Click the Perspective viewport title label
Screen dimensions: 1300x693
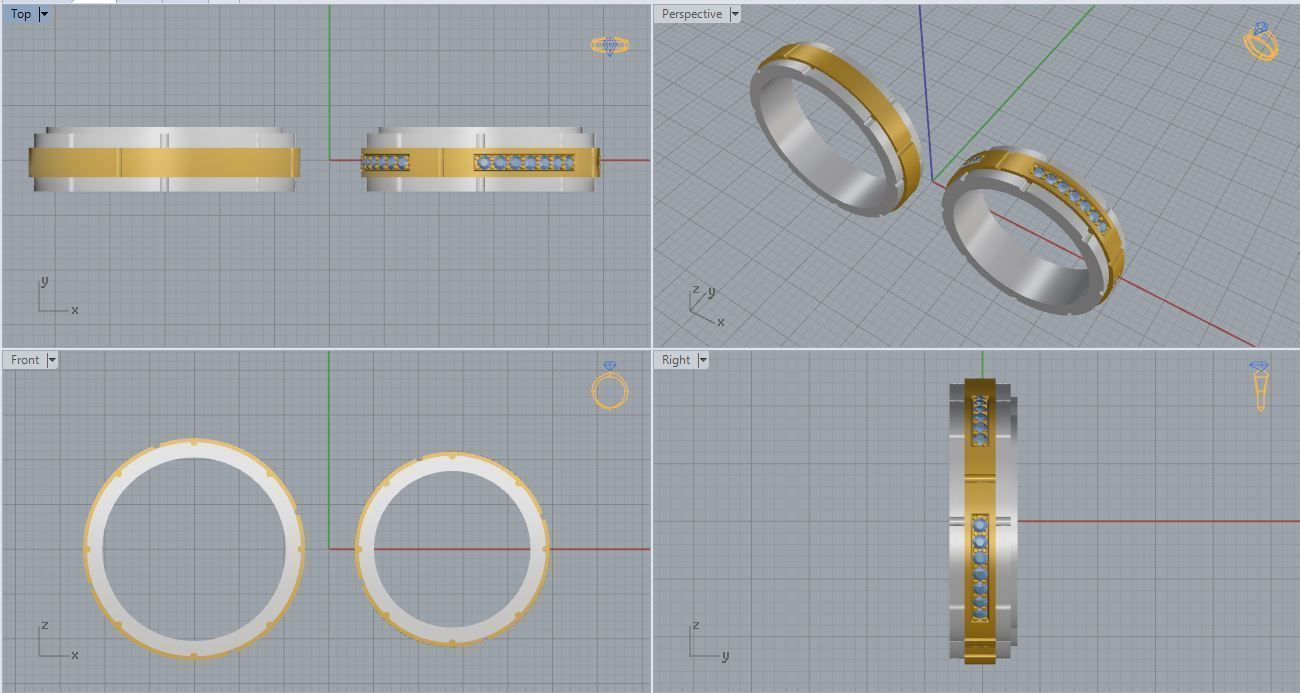click(691, 14)
